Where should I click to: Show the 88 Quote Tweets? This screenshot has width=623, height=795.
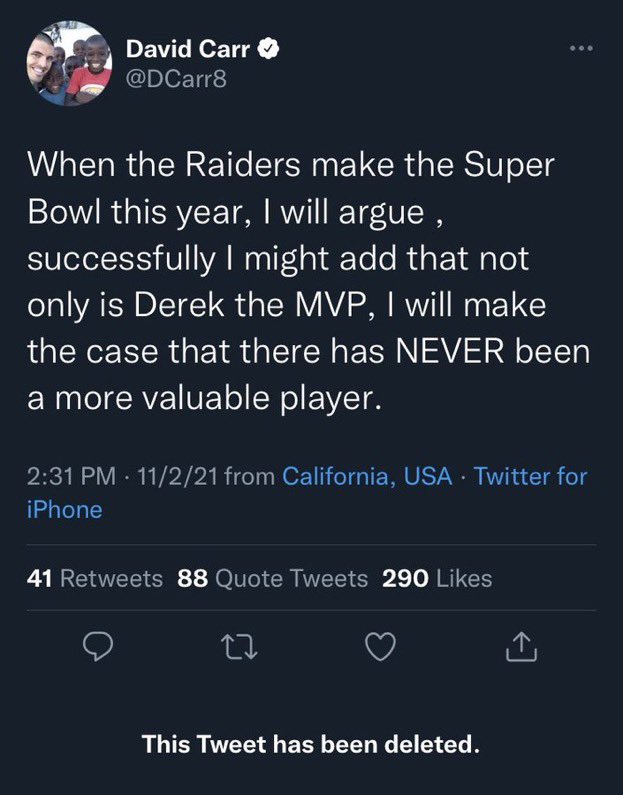point(271,578)
